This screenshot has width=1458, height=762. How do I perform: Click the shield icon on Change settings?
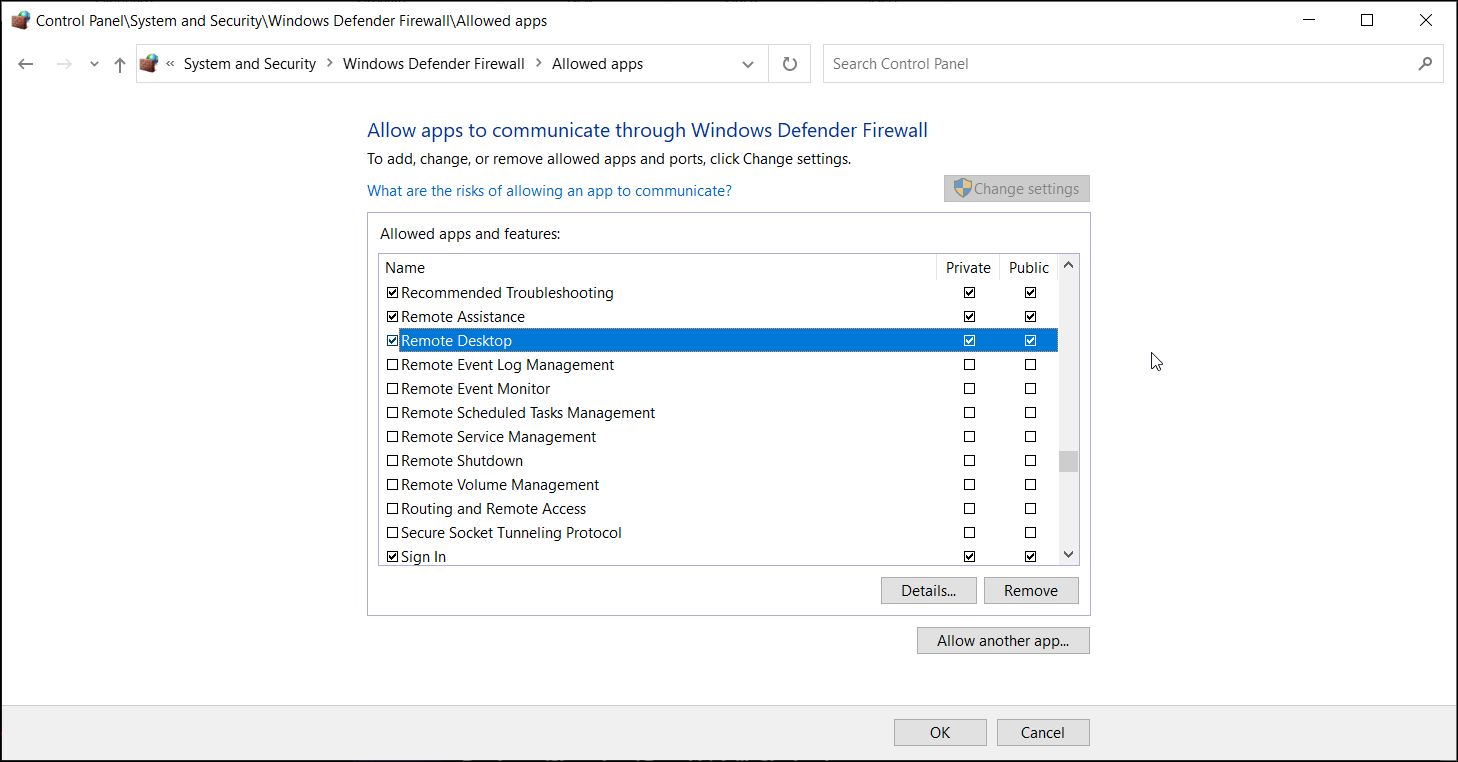963,188
